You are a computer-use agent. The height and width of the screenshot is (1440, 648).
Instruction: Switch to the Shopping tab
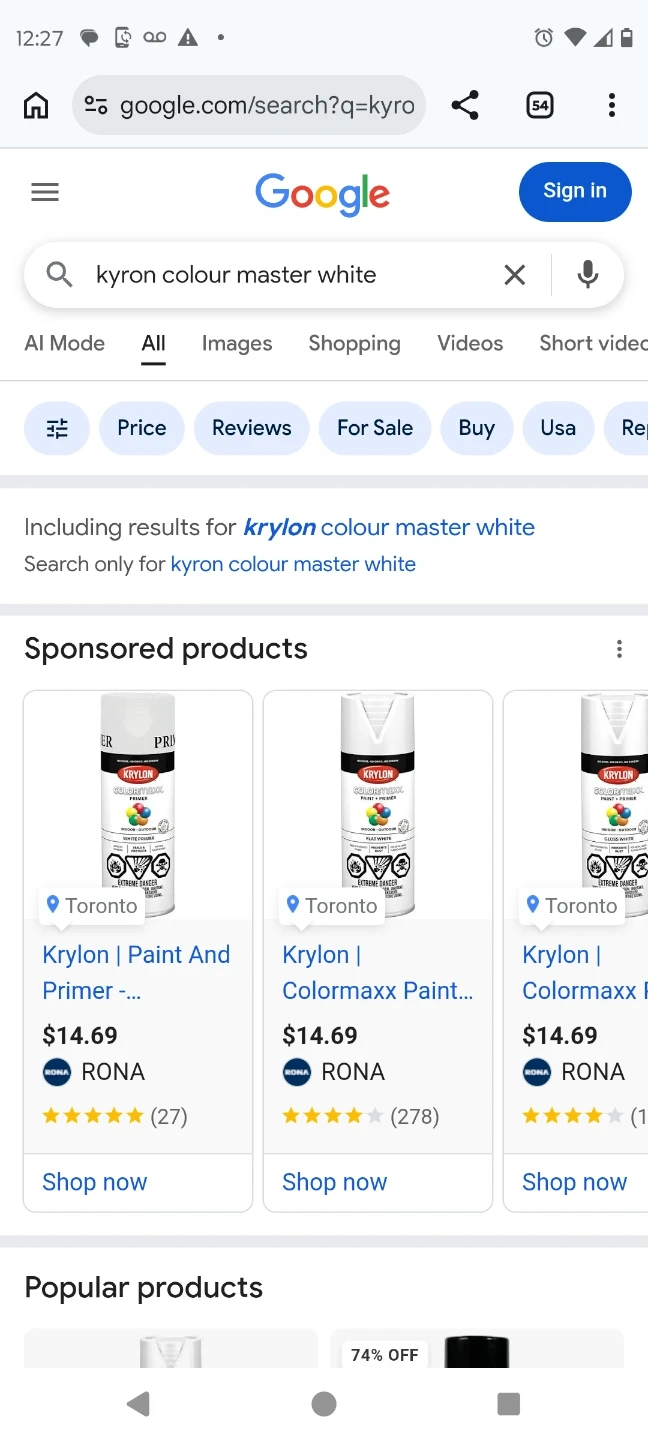pyautogui.click(x=354, y=343)
